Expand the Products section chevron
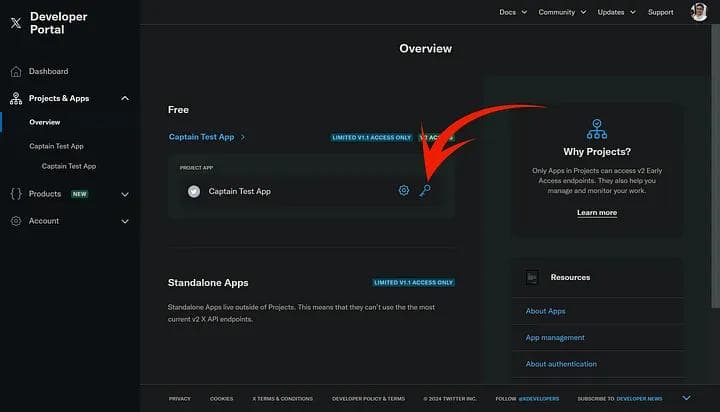The height and width of the screenshot is (412, 720). [x=125, y=194]
